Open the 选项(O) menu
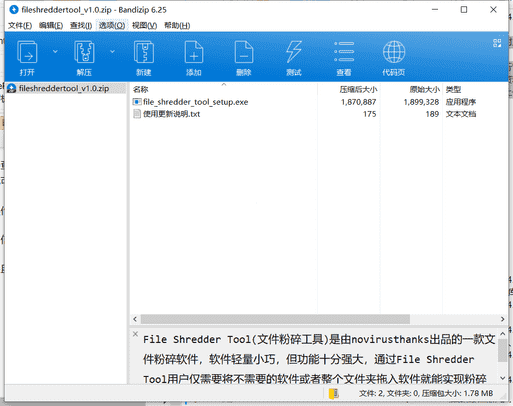513x406 pixels. 112,26
